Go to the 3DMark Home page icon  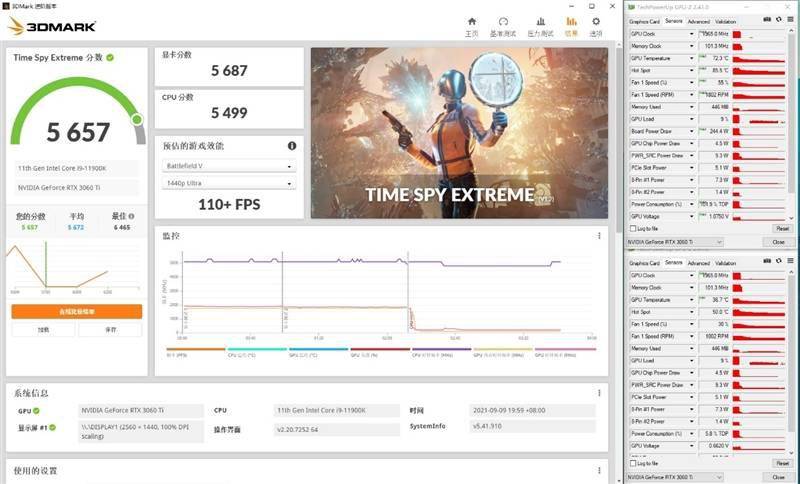click(x=471, y=22)
